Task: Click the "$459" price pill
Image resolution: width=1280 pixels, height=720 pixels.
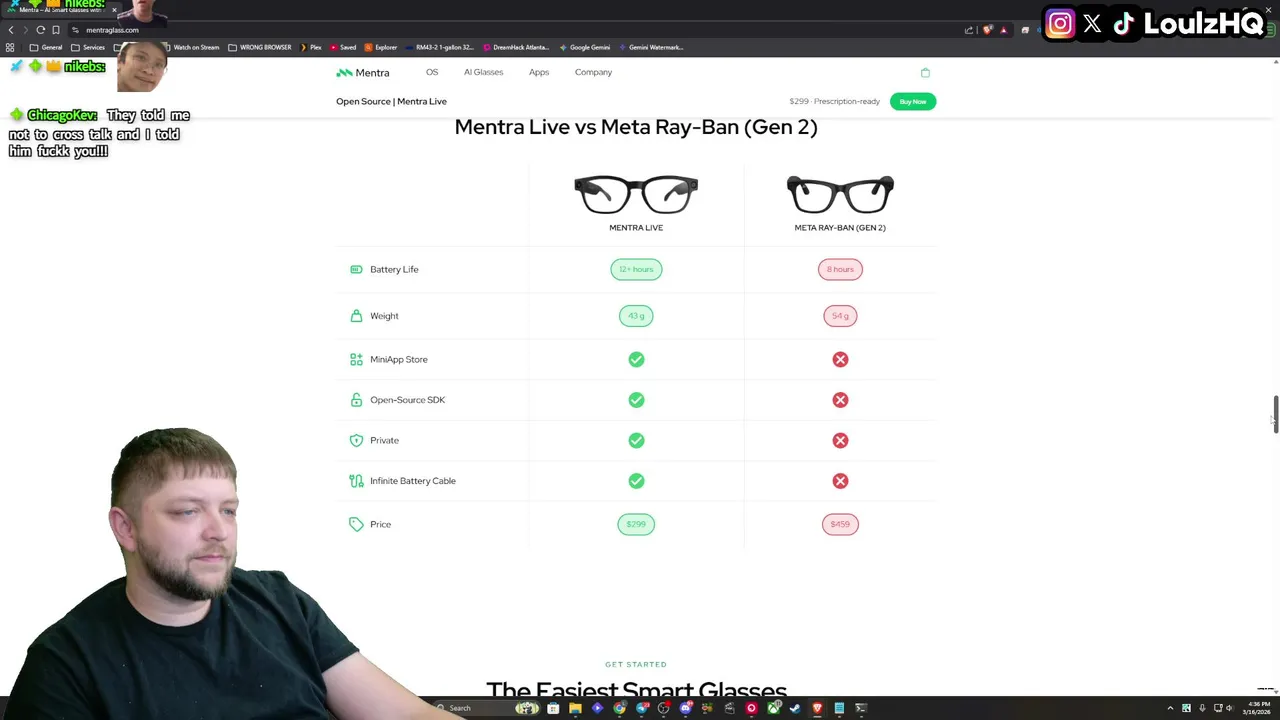Action: [x=840, y=524]
